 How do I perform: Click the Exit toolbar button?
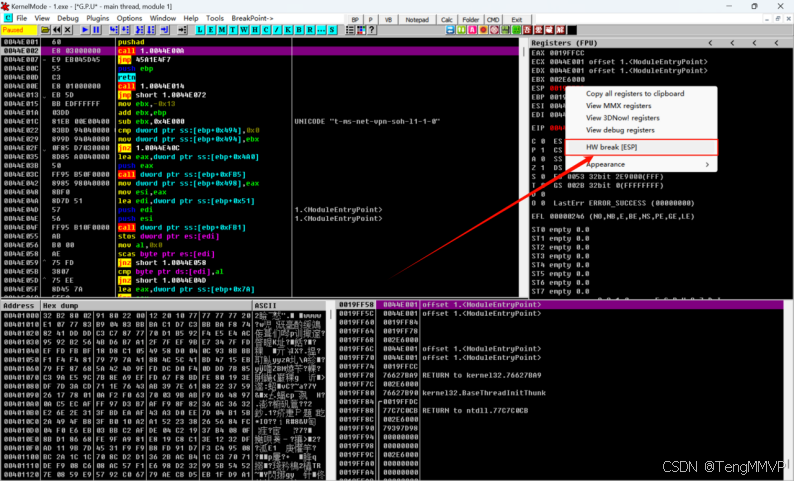point(517,20)
